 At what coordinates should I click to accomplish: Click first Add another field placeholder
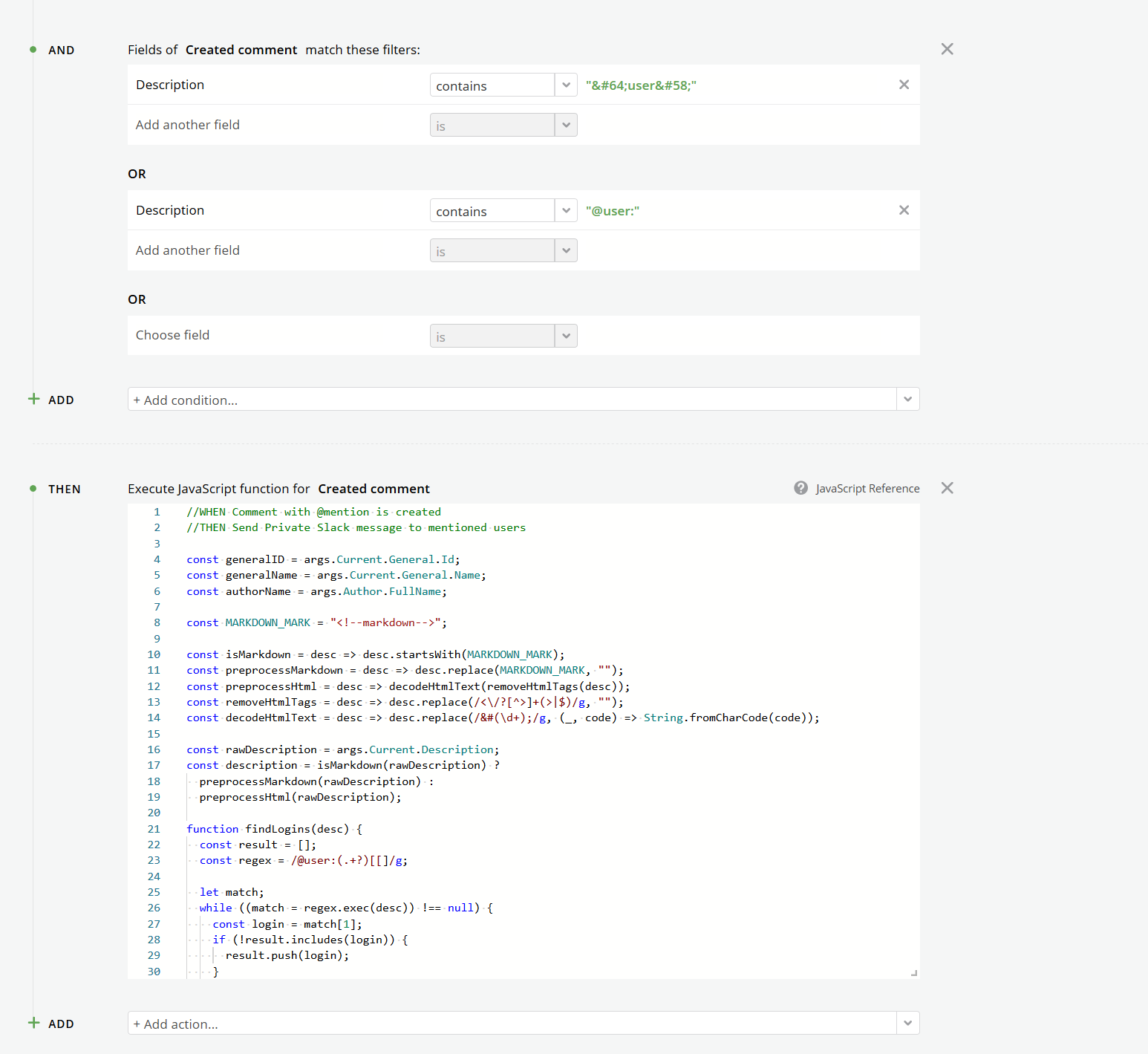[187, 125]
